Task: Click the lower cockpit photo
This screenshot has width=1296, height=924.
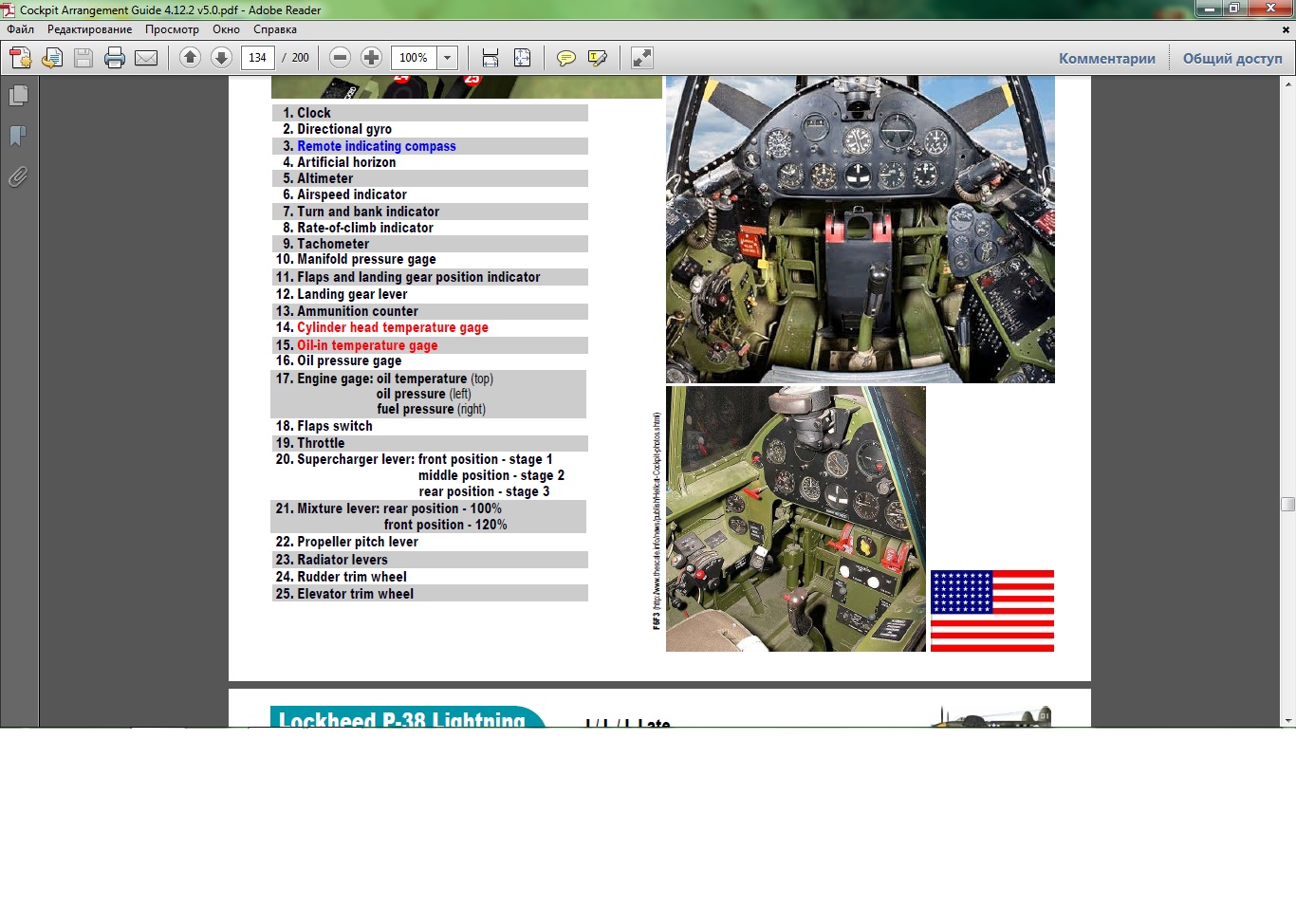Action: pos(796,519)
